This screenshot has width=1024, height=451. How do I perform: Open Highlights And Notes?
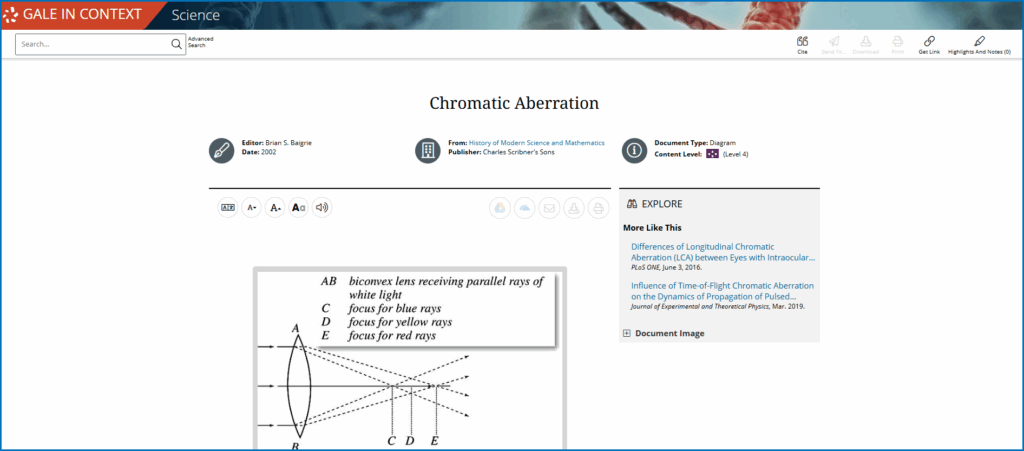978,42
